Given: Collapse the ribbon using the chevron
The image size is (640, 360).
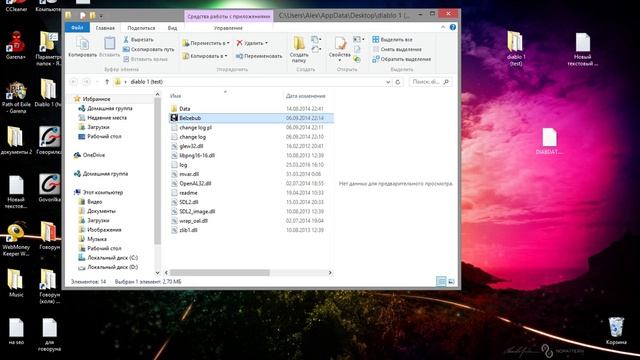Looking at the screenshot, I should point(443,27).
